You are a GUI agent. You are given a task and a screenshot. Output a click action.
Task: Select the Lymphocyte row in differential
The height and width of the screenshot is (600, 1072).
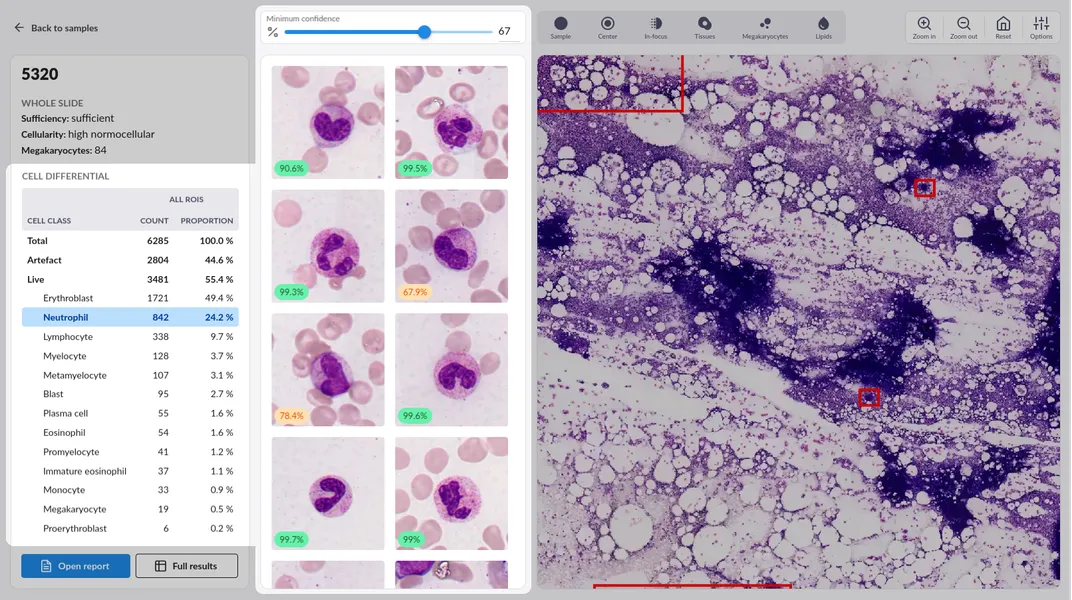coord(130,337)
